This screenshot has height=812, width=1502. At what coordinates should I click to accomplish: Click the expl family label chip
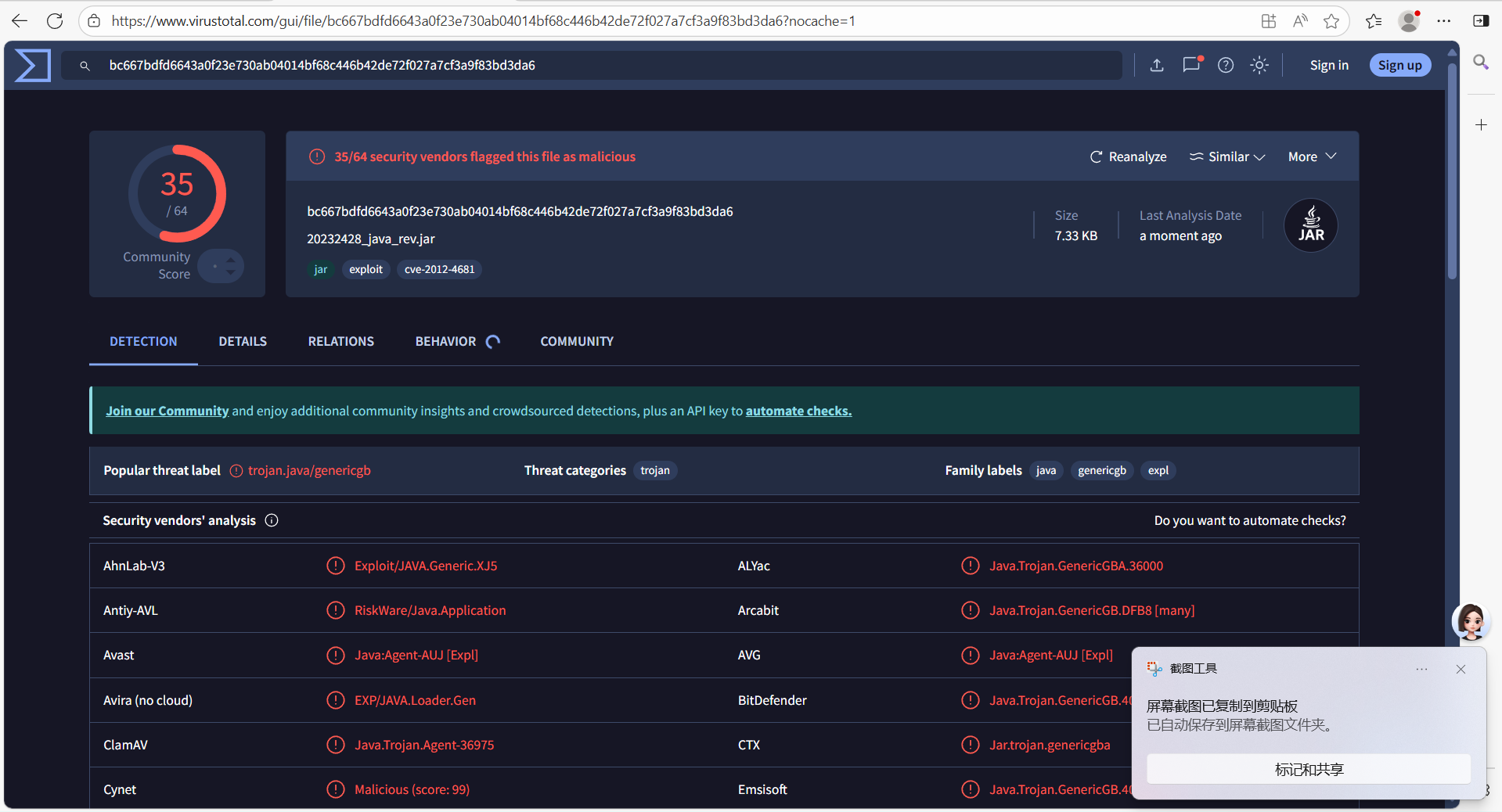tap(1158, 470)
